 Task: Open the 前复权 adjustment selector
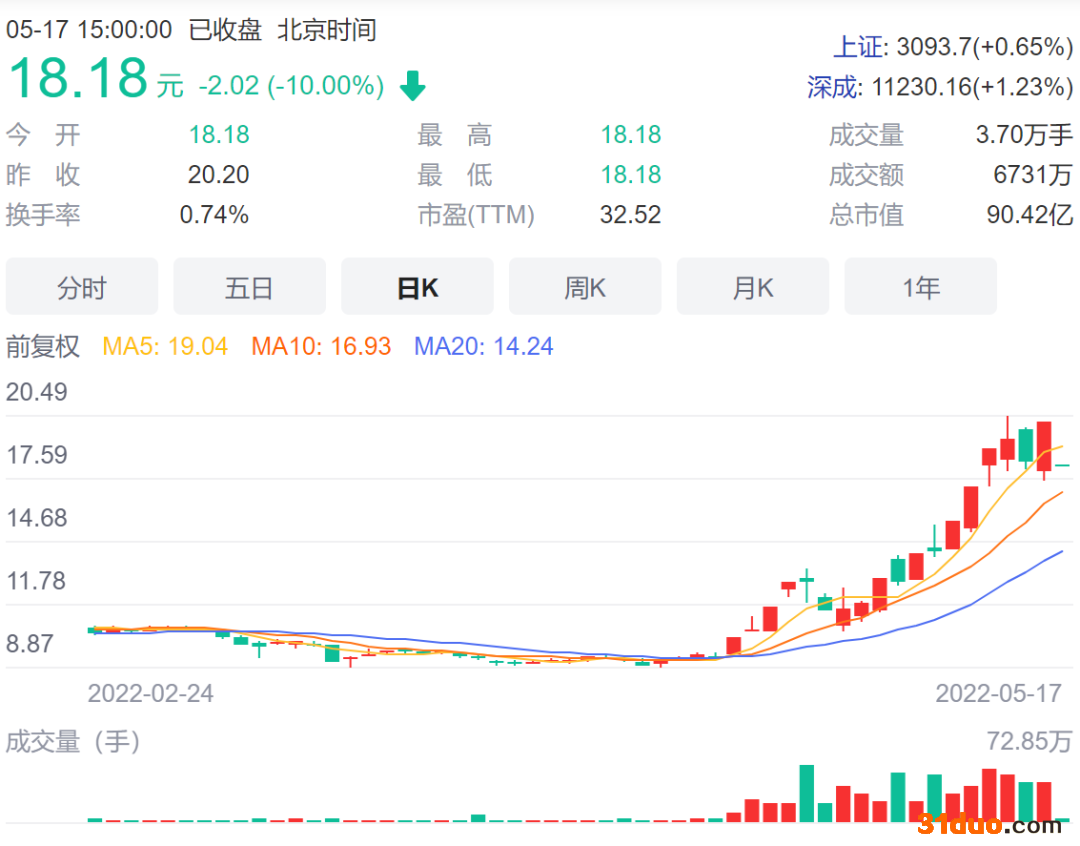pos(43,347)
